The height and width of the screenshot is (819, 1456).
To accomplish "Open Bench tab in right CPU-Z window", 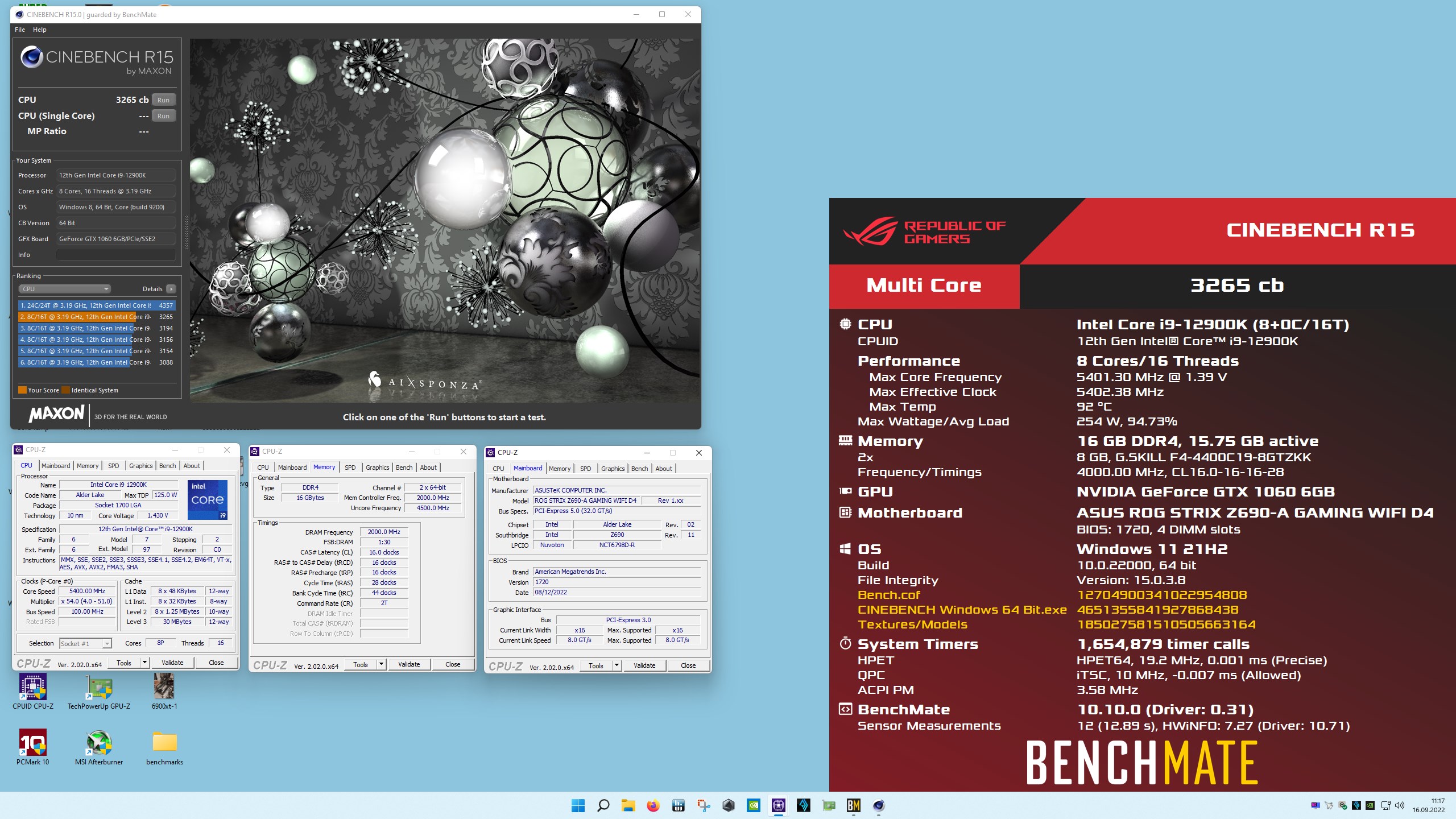I will [x=639, y=469].
